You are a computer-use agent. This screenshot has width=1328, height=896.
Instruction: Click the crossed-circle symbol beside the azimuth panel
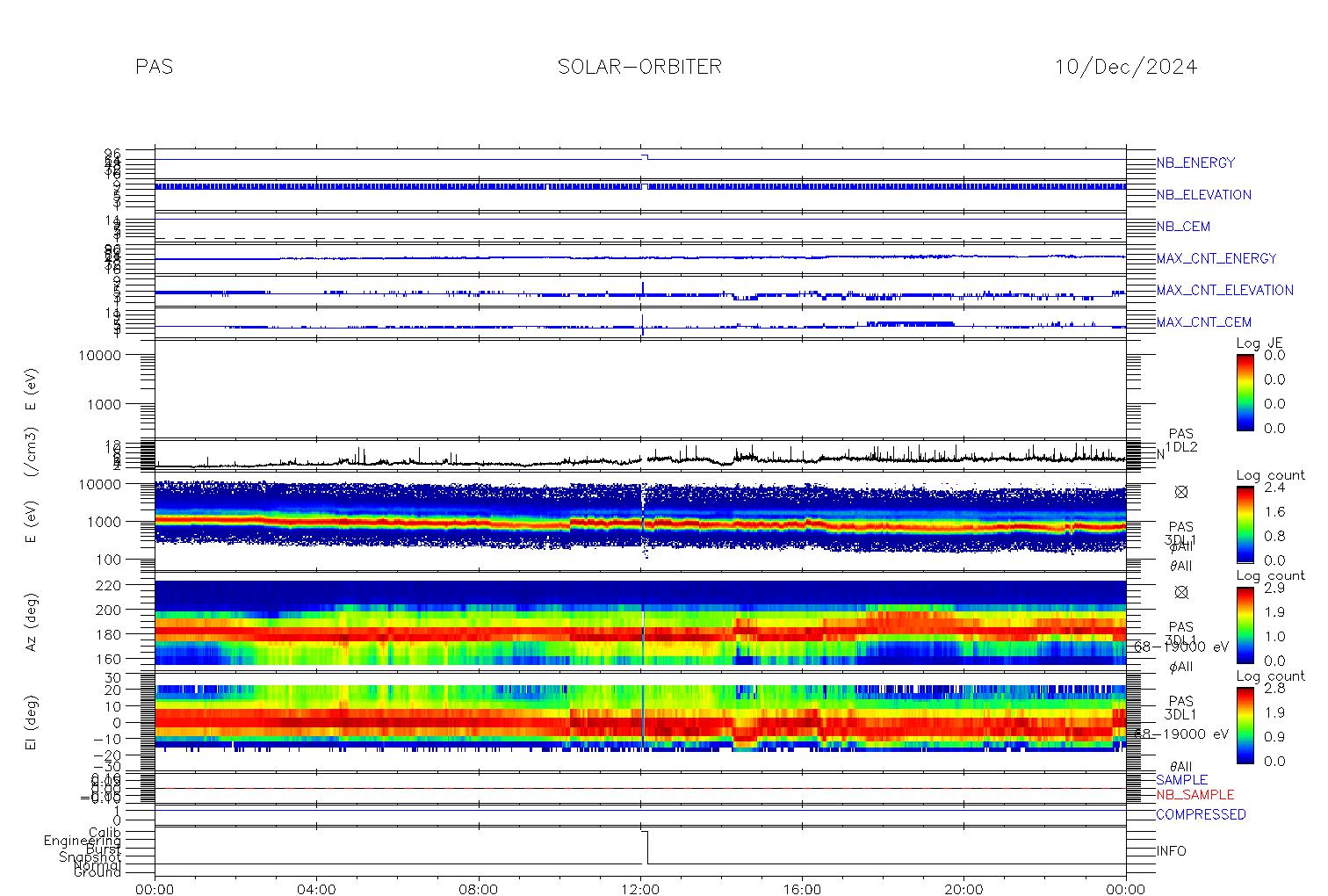tap(1181, 592)
